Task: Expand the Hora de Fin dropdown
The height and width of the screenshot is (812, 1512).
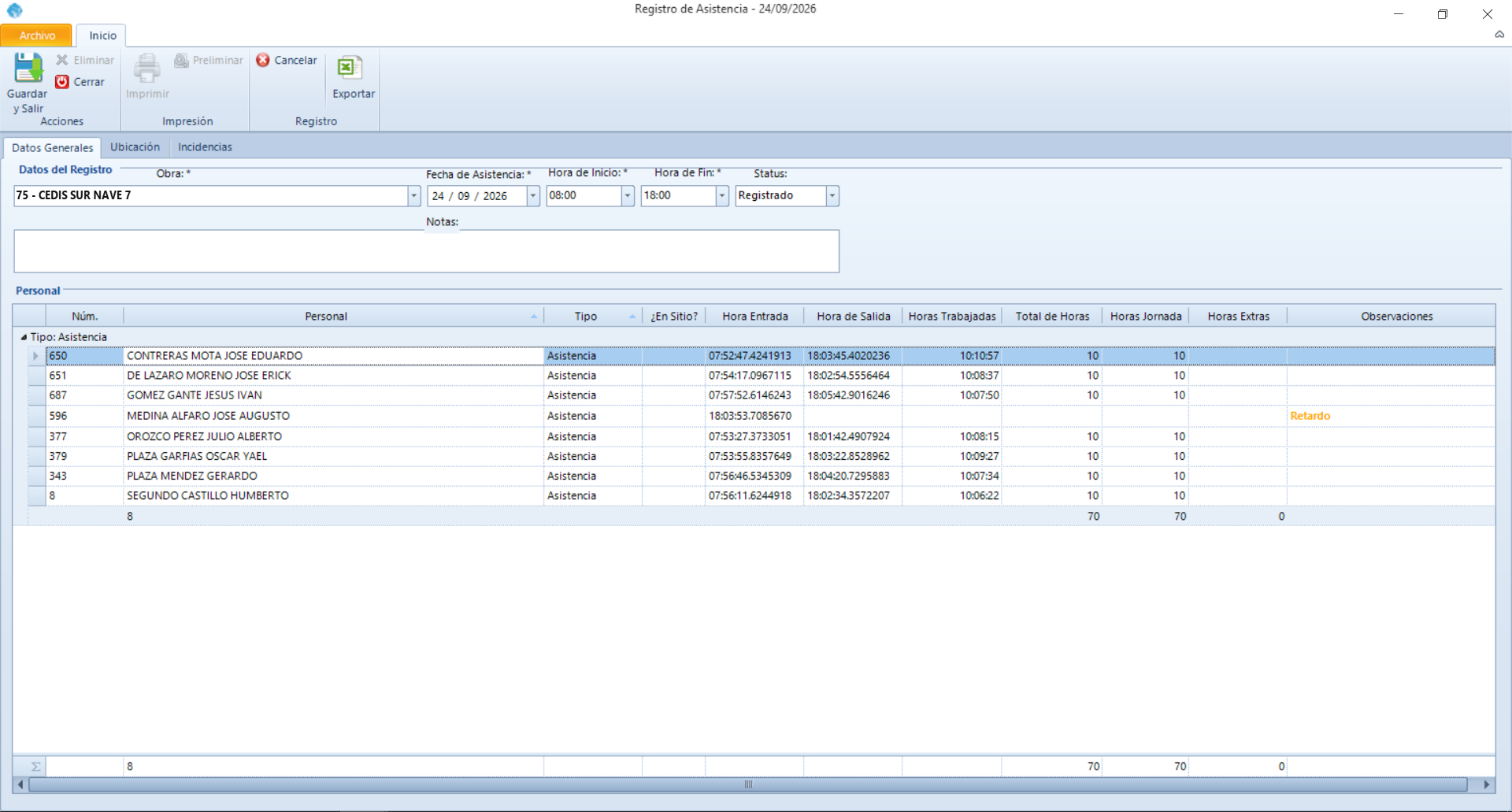Action: click(722, 195)
